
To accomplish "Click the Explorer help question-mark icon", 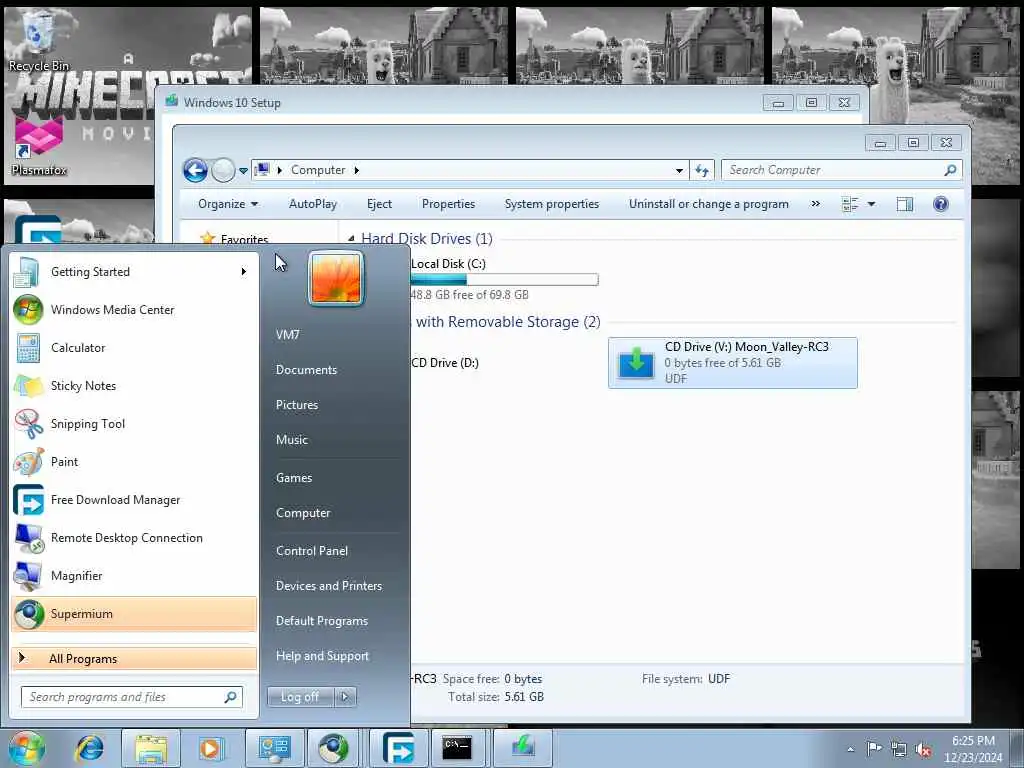I will pyautogui.click(x=940, y=204).
